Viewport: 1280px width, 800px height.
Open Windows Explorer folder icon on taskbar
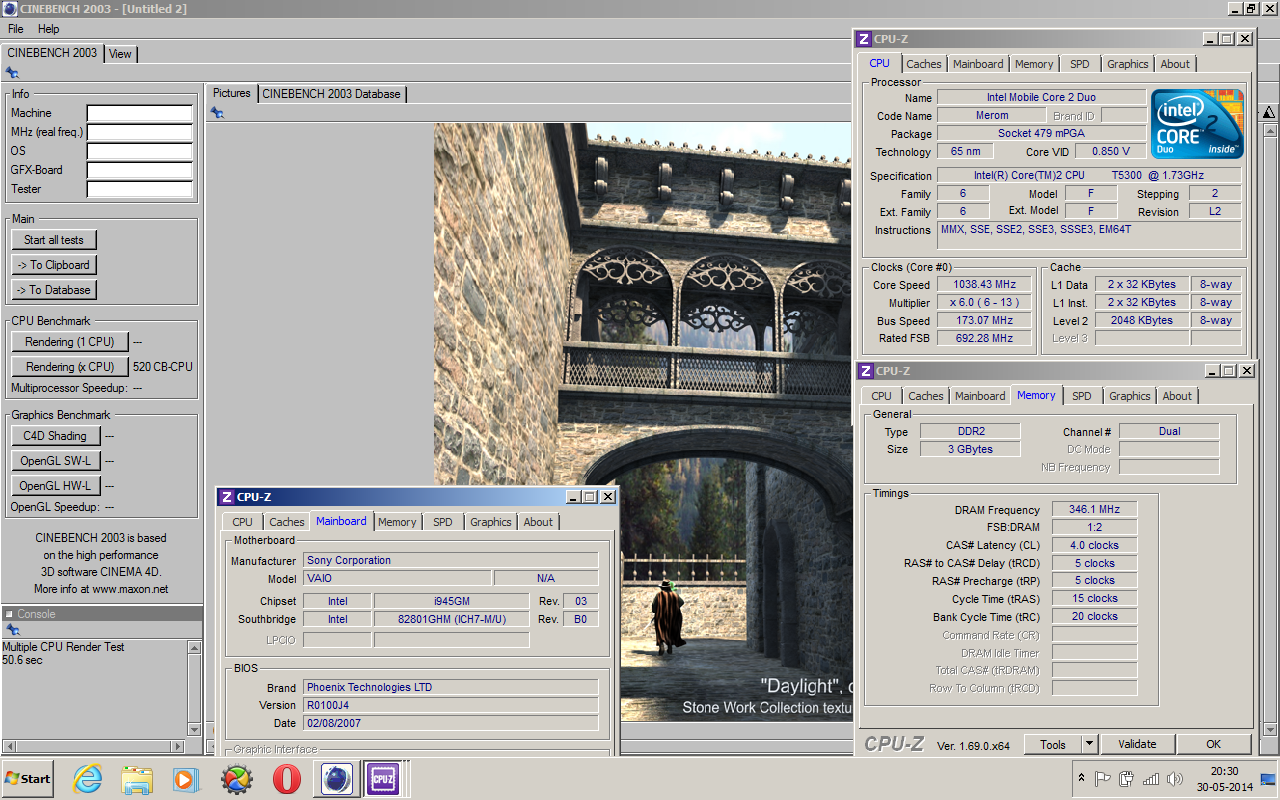(137, 779)
